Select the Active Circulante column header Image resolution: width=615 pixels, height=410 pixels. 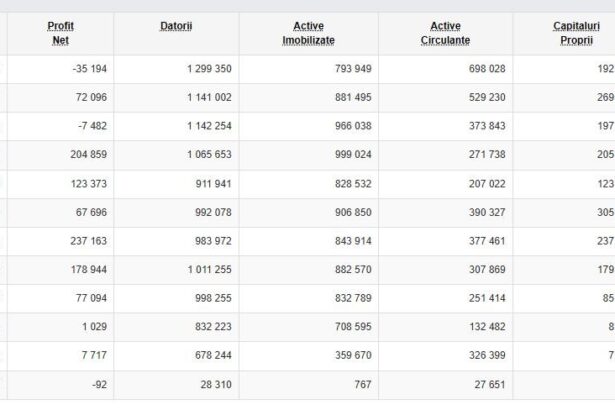click(445, 33)
